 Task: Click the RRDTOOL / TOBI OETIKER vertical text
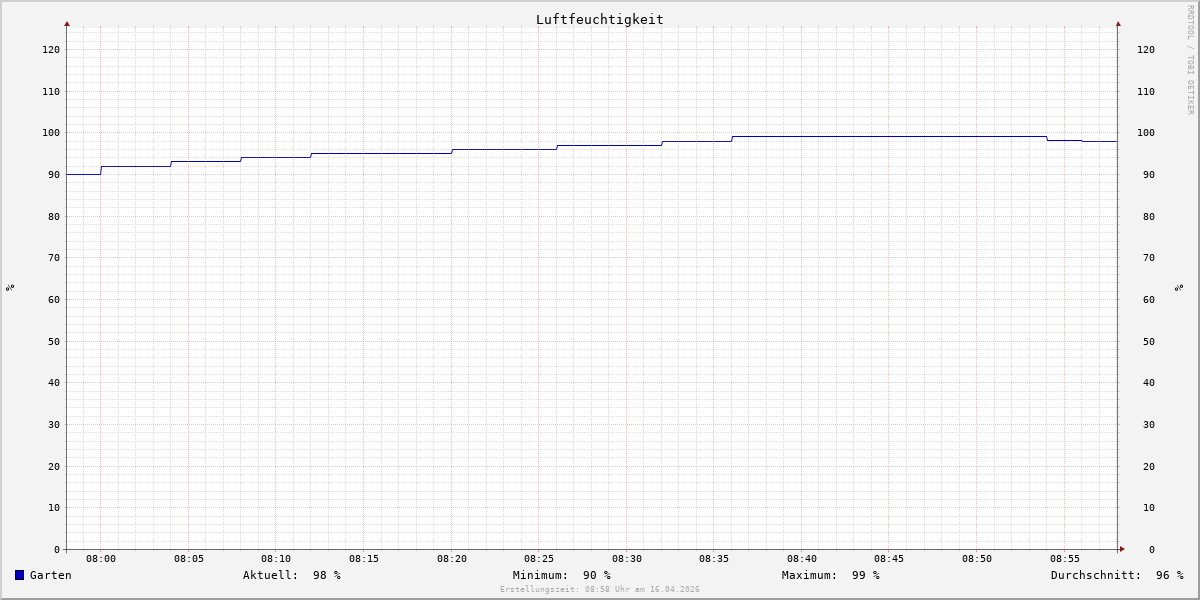[x=1190, y=60]
